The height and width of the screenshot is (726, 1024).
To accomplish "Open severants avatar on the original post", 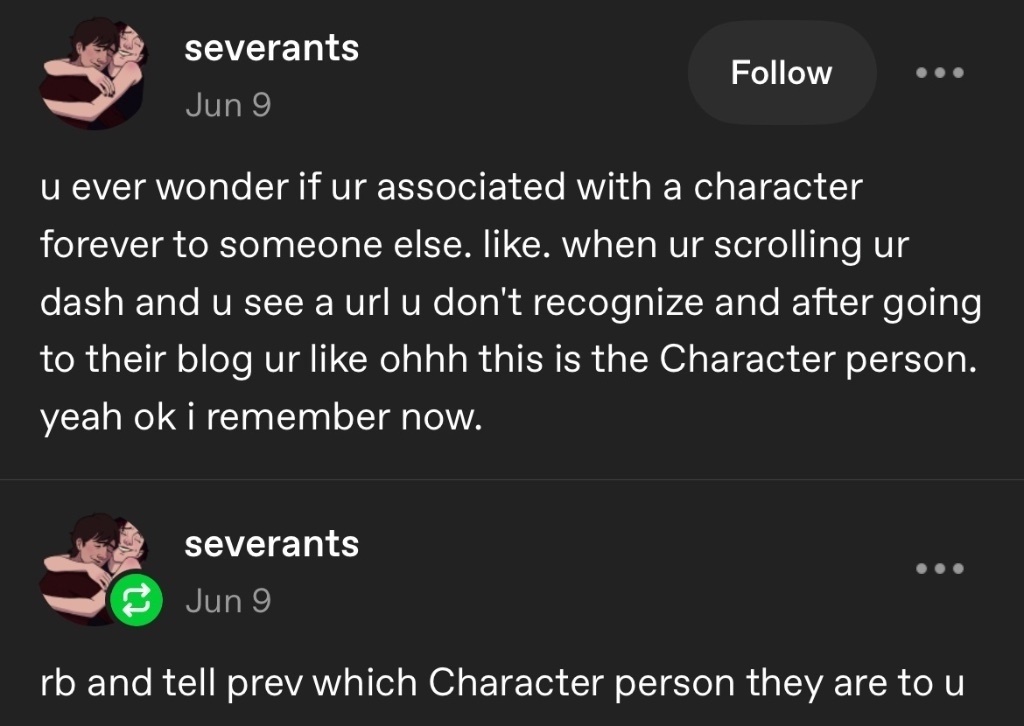I will pyautogui.click(x=93, y=73).
